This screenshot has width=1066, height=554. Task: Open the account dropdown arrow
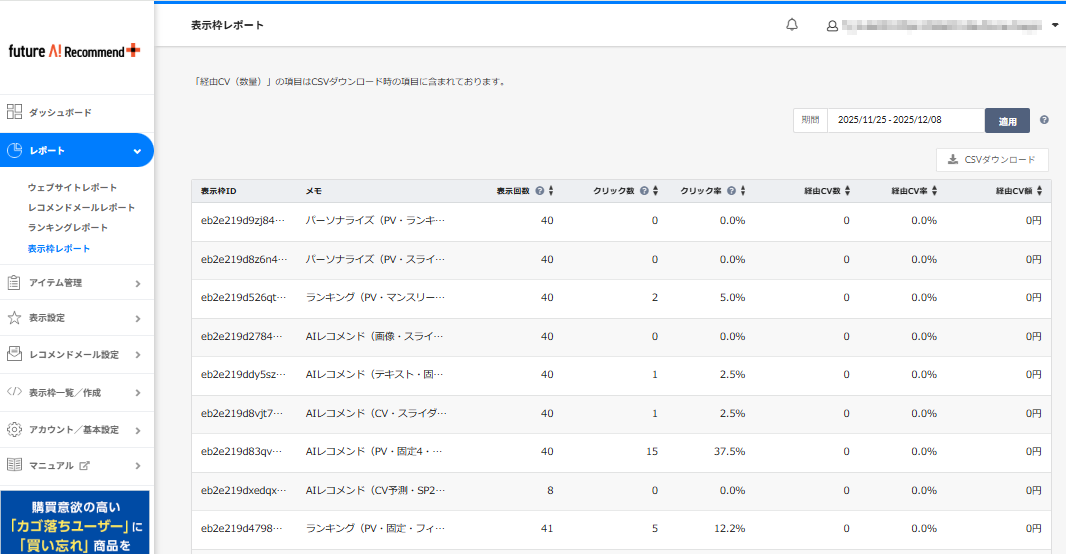(1055, 25)
